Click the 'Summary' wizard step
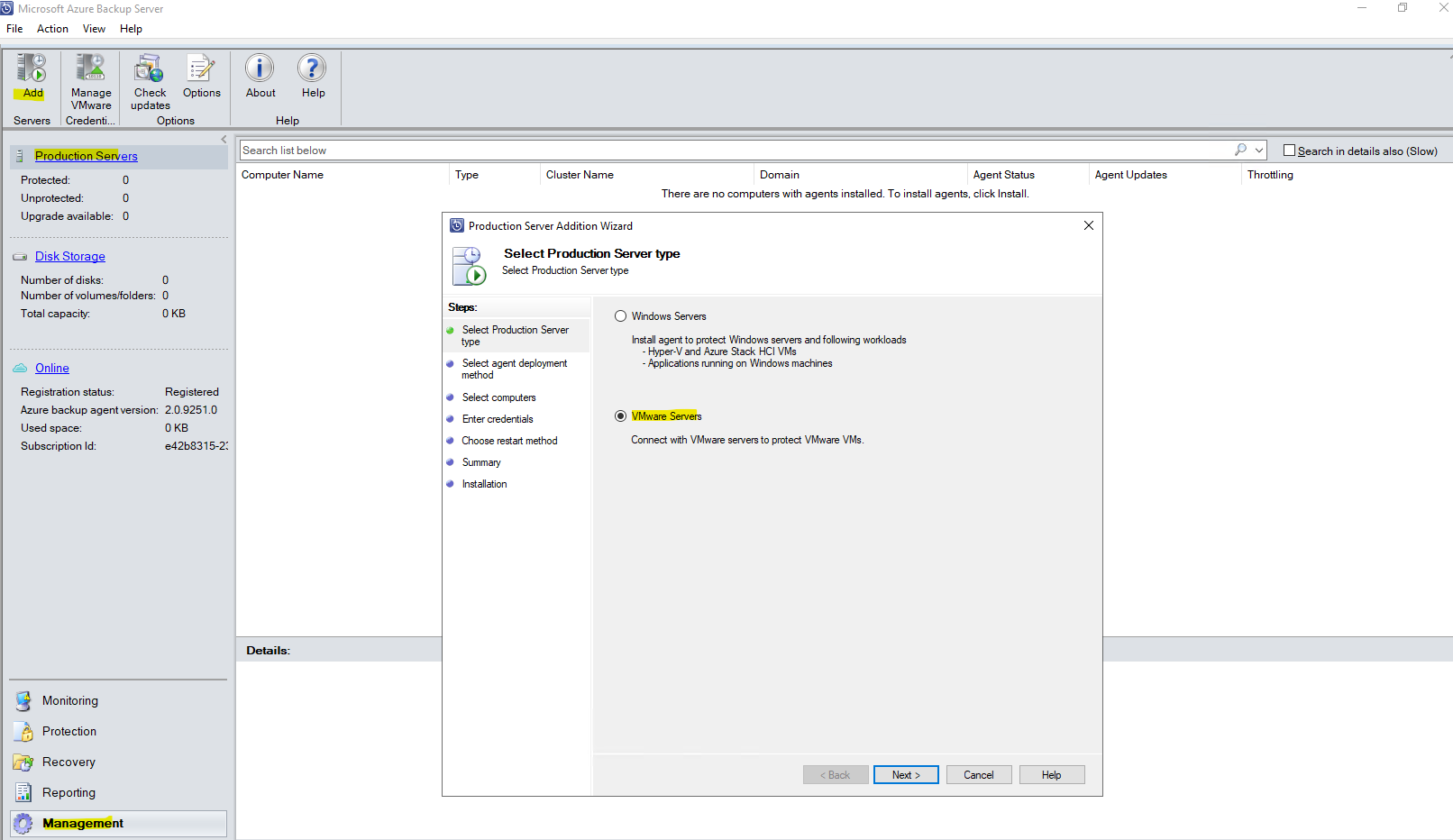This screenshot has width=1453, height=840. (x=481, y=462)
